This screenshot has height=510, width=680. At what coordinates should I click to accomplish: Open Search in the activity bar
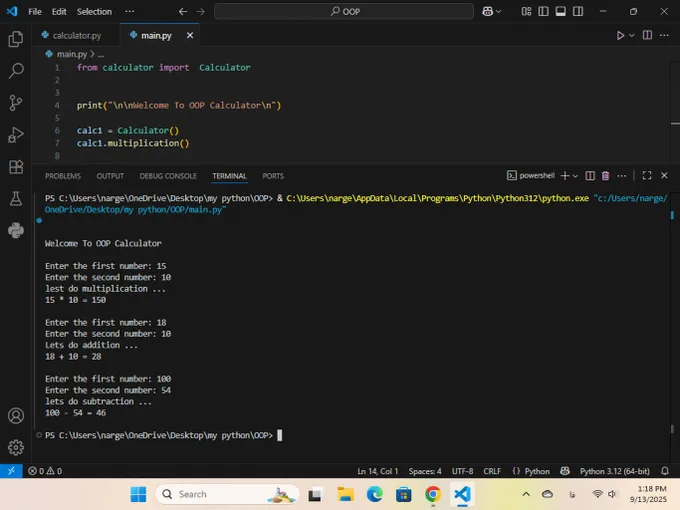(15, 71)
